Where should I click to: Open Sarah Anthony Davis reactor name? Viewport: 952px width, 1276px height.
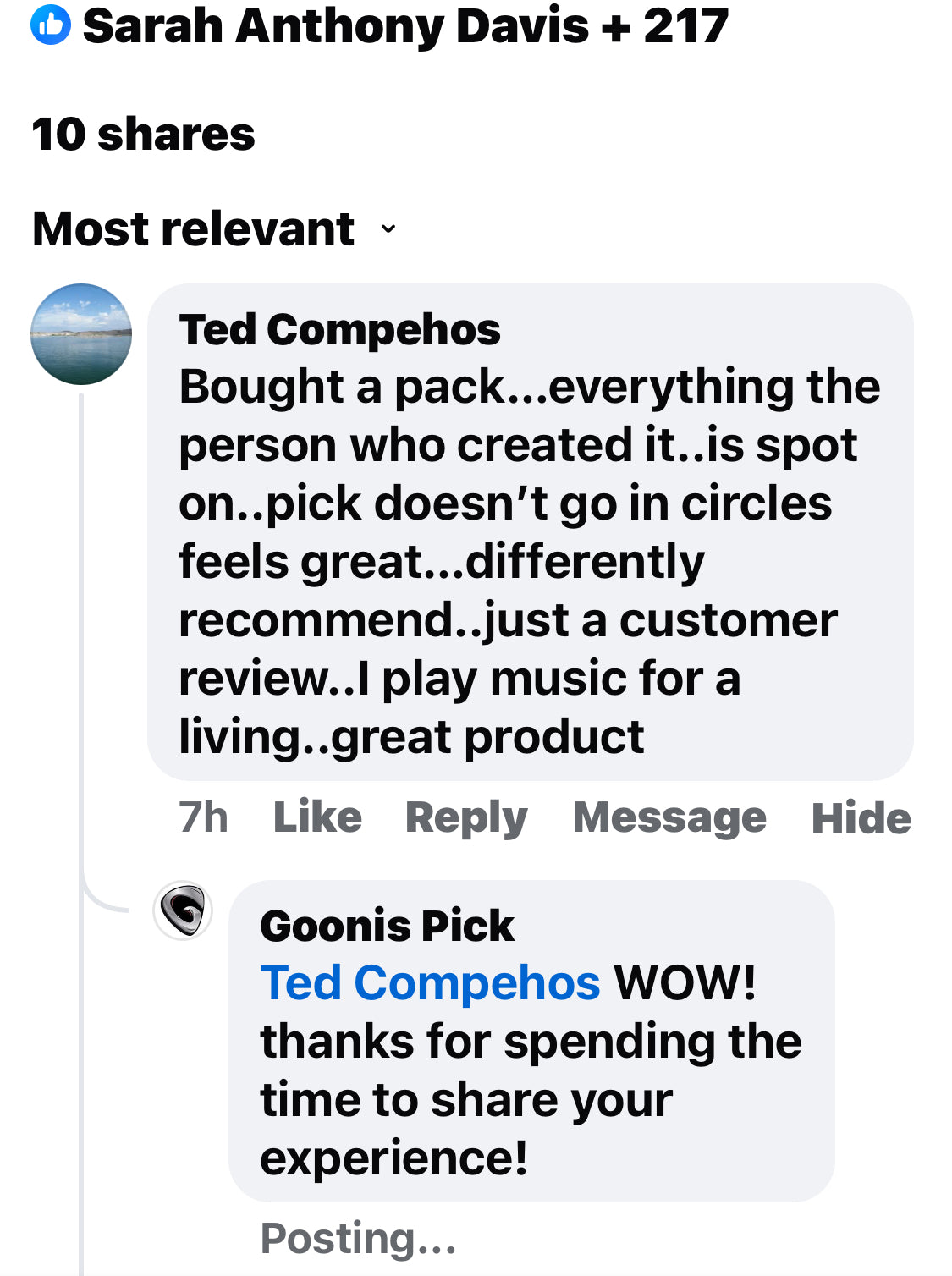pos(335,26)
